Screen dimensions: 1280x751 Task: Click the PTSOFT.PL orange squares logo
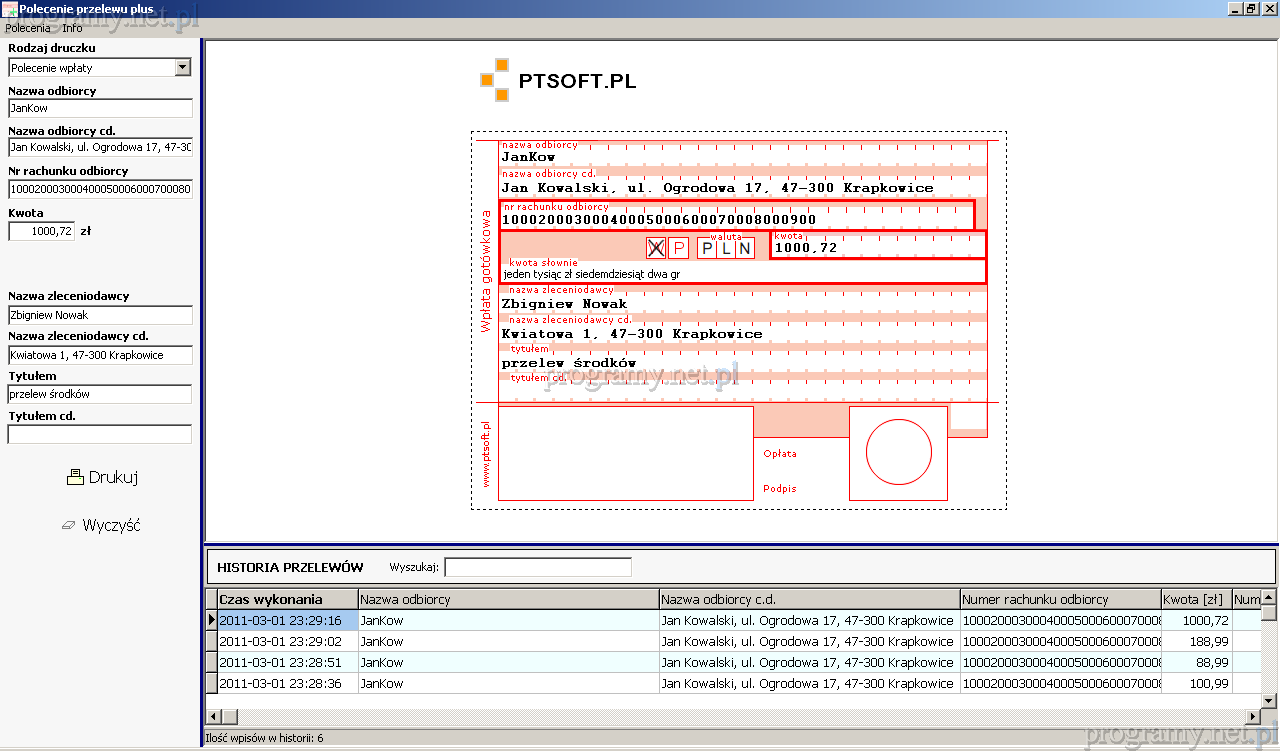click(x=494, y=80)
